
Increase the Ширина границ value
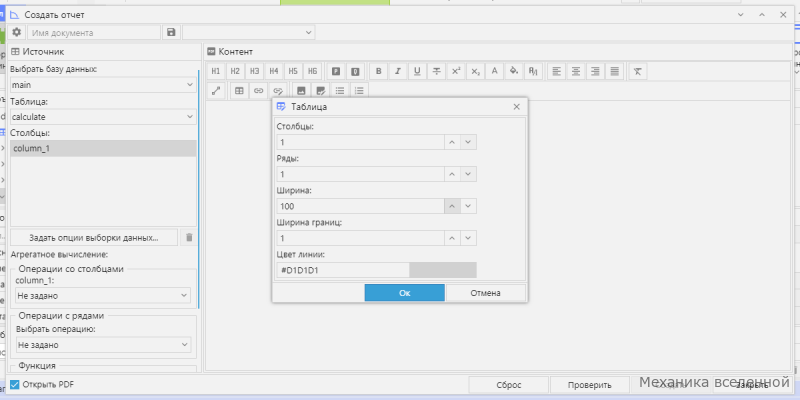(x=452, y=238)
